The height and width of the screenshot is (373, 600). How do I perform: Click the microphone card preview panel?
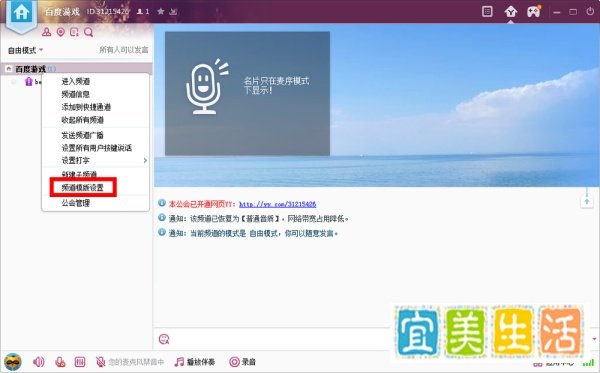click(247, 93)
